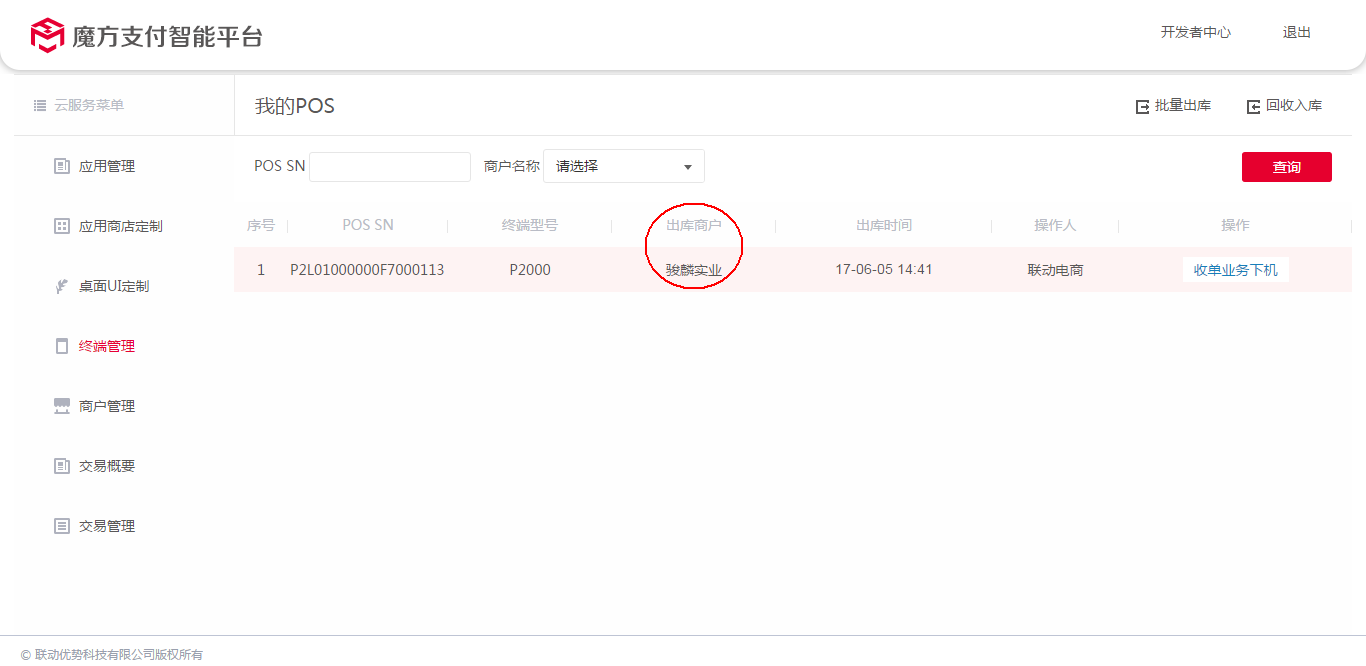Click the dropdown arrow beside 请选择
Screen dimensions: 1366x666
[x=688, y=167]
